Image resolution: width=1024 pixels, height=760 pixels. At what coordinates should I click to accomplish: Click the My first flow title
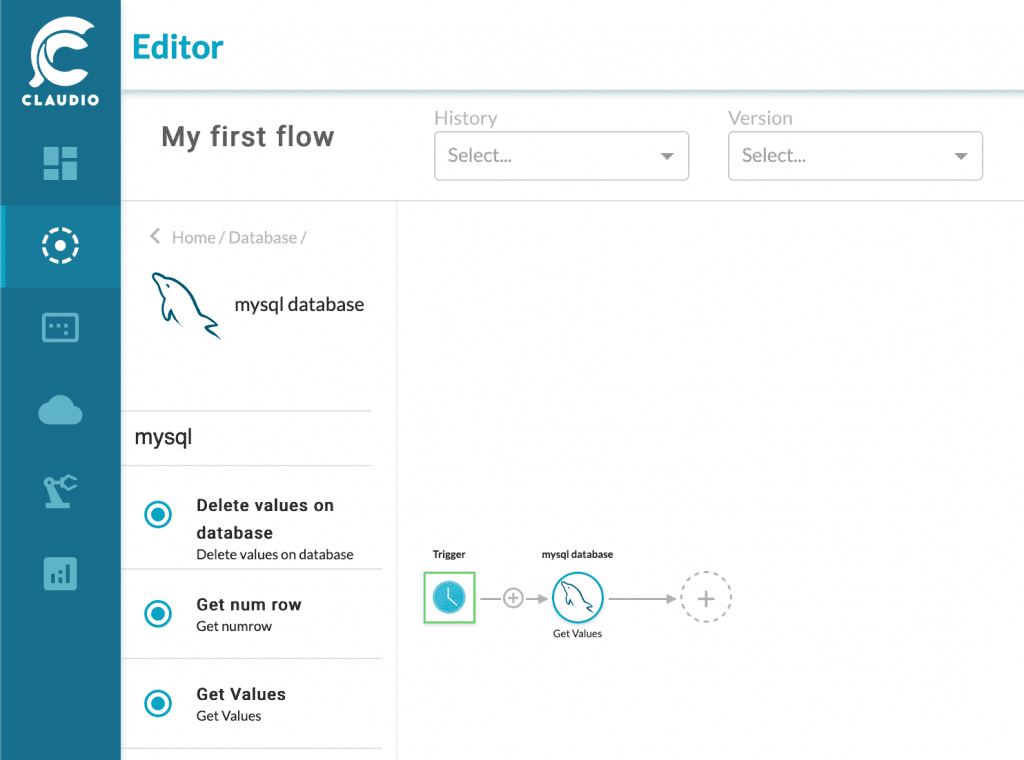(x=248, y=137)
